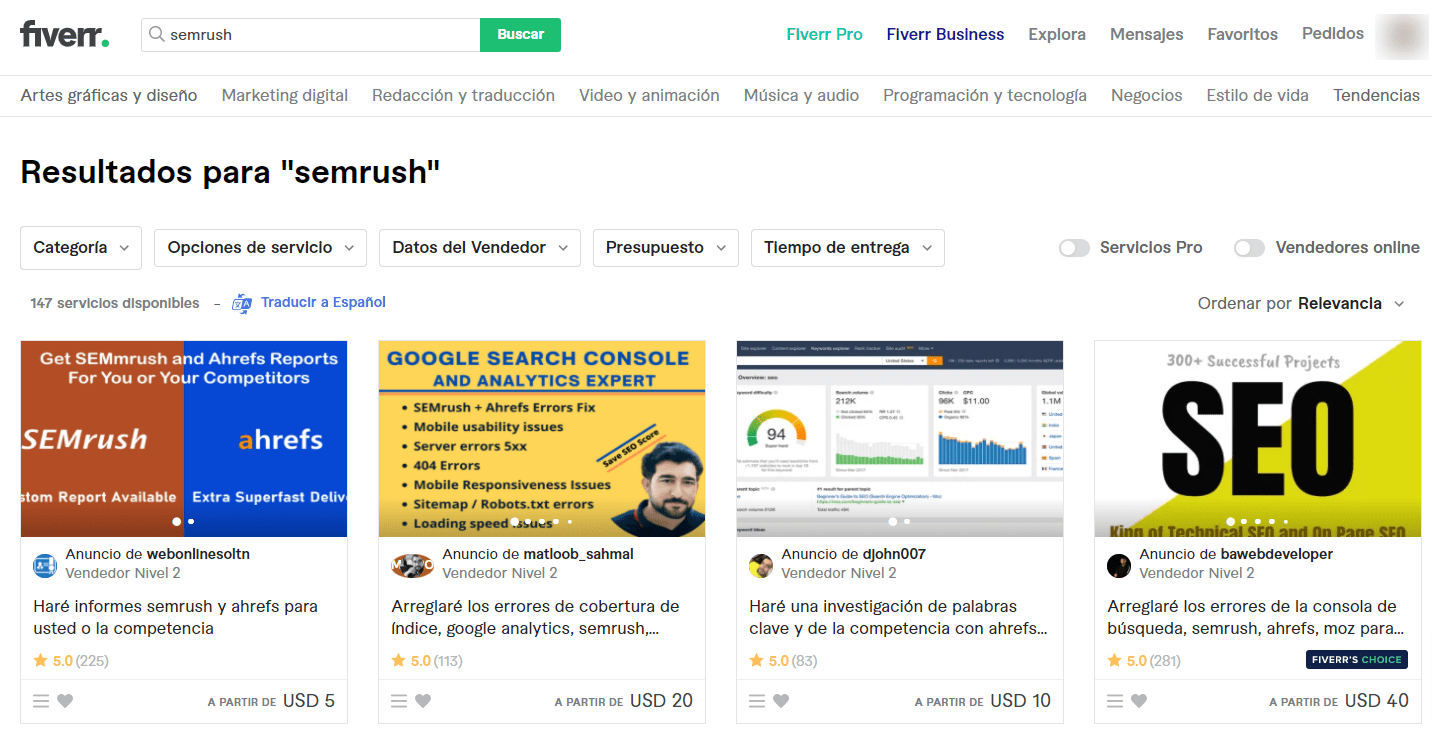
Task: Open gig title 'Arreglaré los errores de la consola'
Action: [1255, 617]
